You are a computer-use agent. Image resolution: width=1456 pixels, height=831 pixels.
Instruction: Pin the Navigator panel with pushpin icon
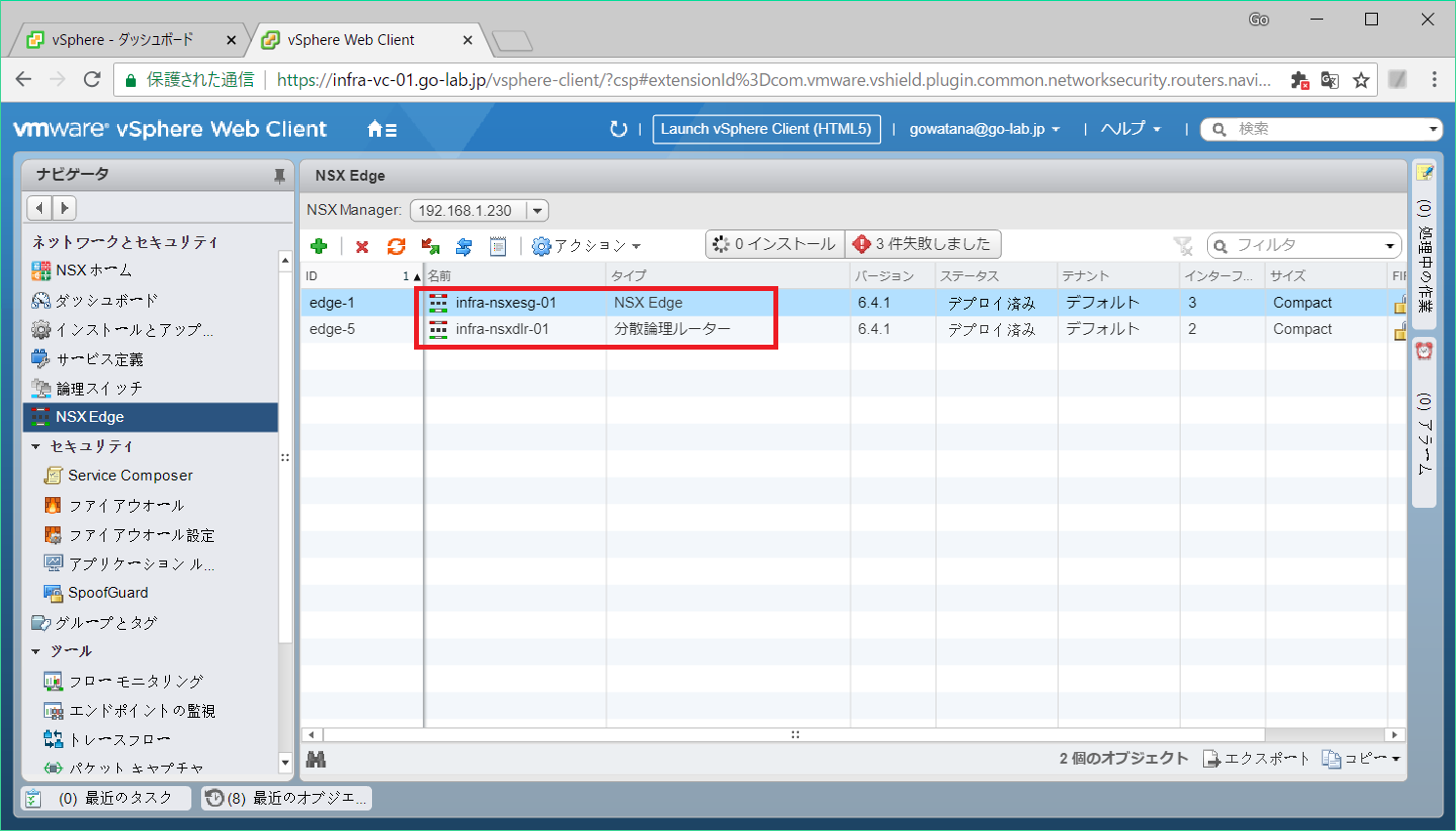click(279, 176)
